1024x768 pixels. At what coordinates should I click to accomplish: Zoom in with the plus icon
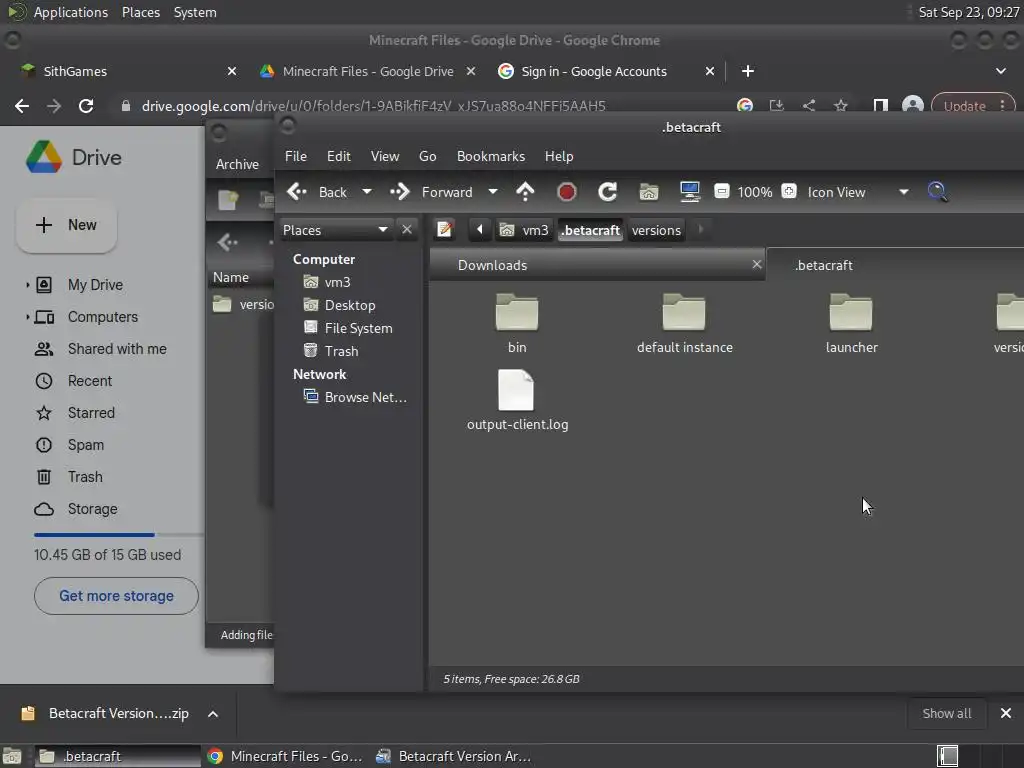point(789,191)
